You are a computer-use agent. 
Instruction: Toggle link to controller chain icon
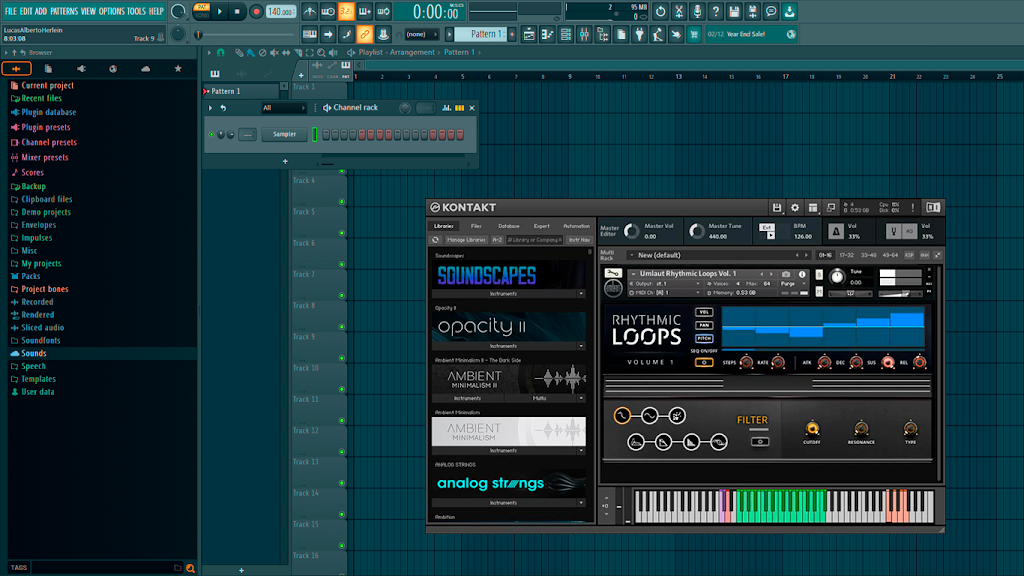click(364, 34)
